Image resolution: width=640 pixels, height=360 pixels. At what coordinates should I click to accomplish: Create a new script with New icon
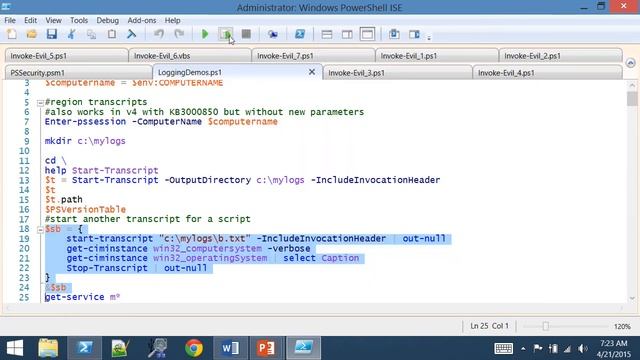point(12,34)
